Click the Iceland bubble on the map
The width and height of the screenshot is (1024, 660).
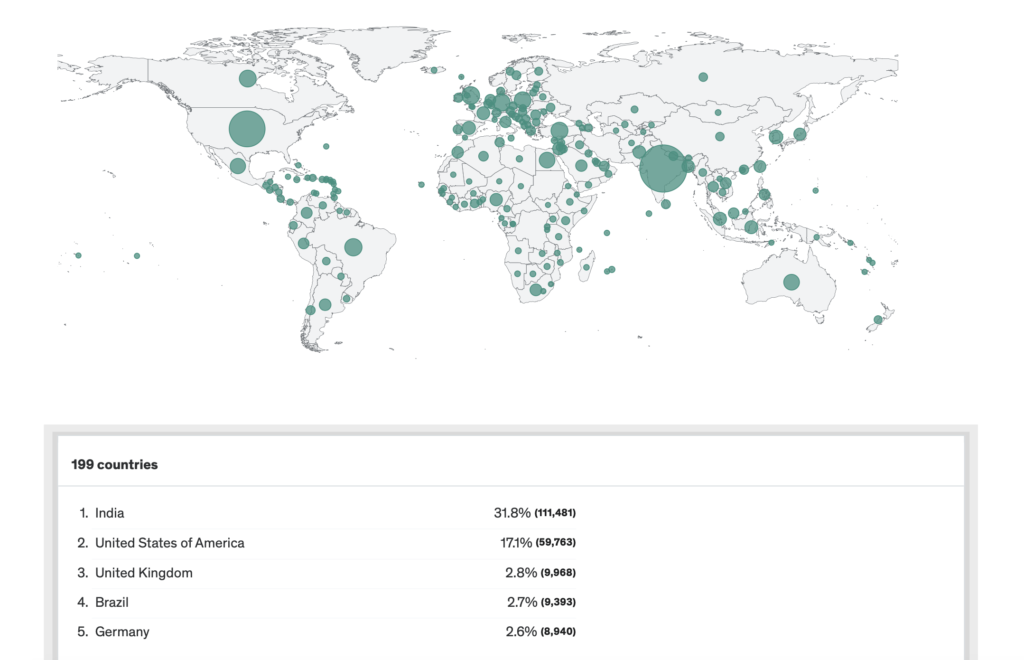coord(435,70)
